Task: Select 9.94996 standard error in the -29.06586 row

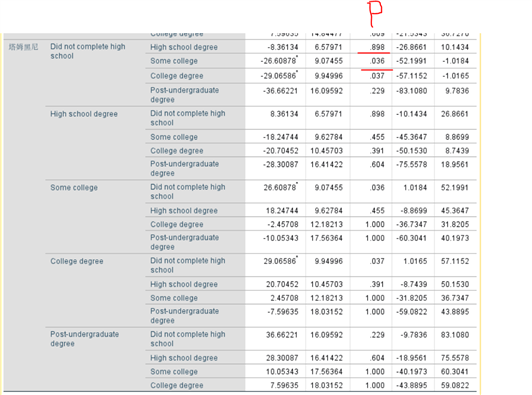Action: click(328, 76)
